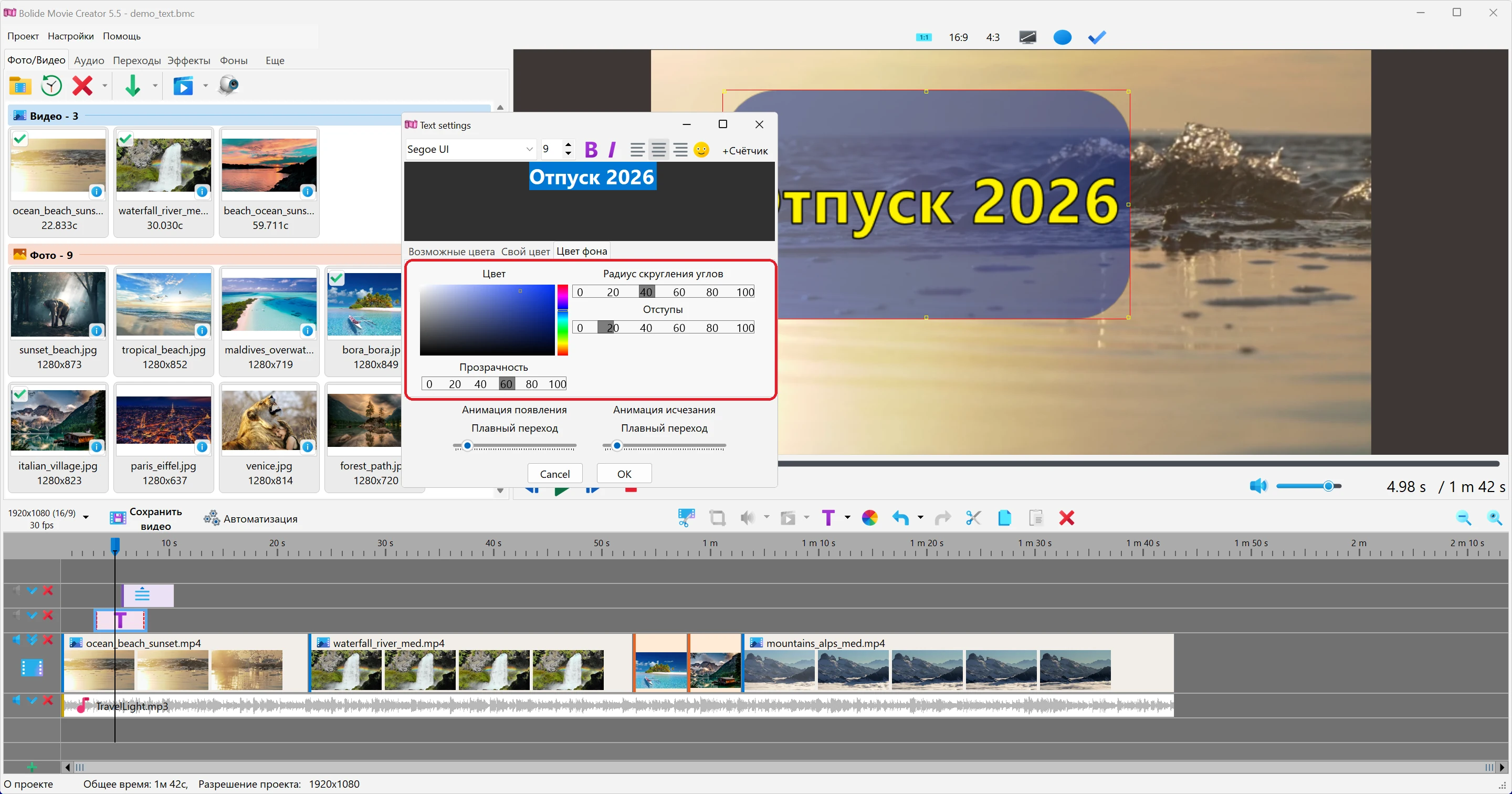Expand the undo history dropdown arrow
This screenshot has width=1512, height=794.
(x=920, y=517)
